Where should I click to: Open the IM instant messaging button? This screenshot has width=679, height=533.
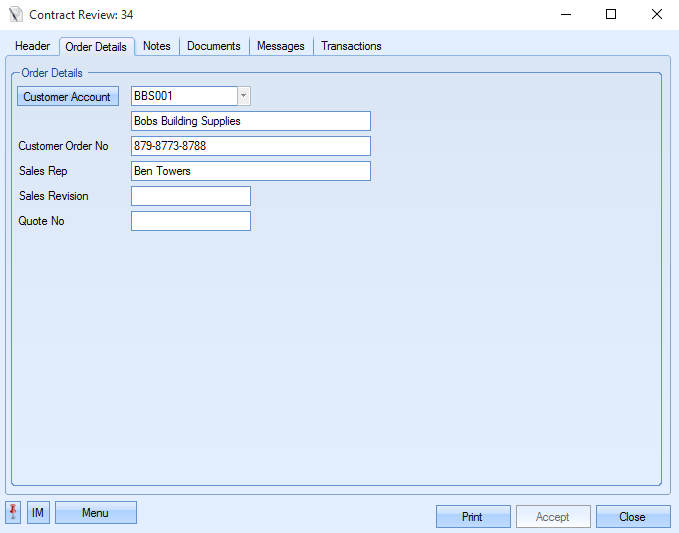38,513
